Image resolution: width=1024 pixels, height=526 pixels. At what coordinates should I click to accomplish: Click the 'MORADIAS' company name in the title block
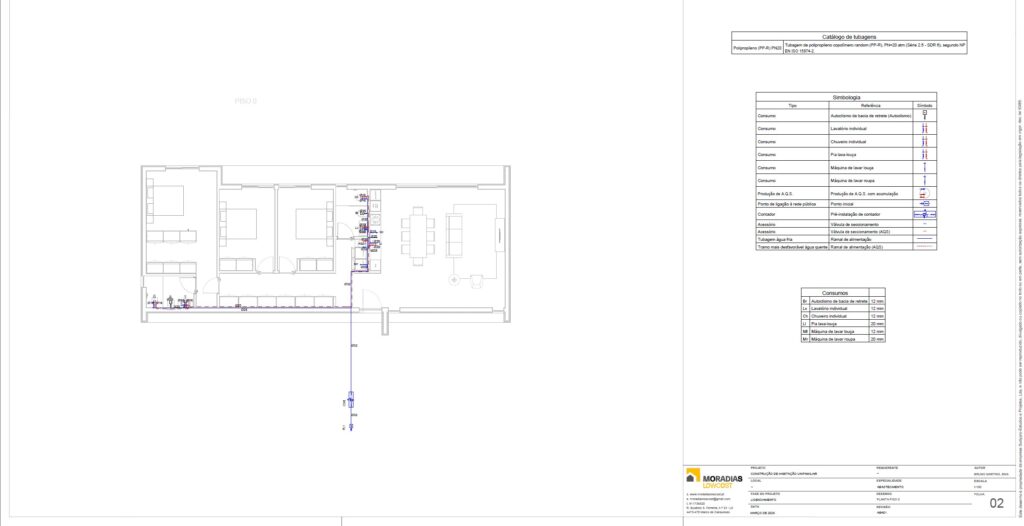coord(722,479)
